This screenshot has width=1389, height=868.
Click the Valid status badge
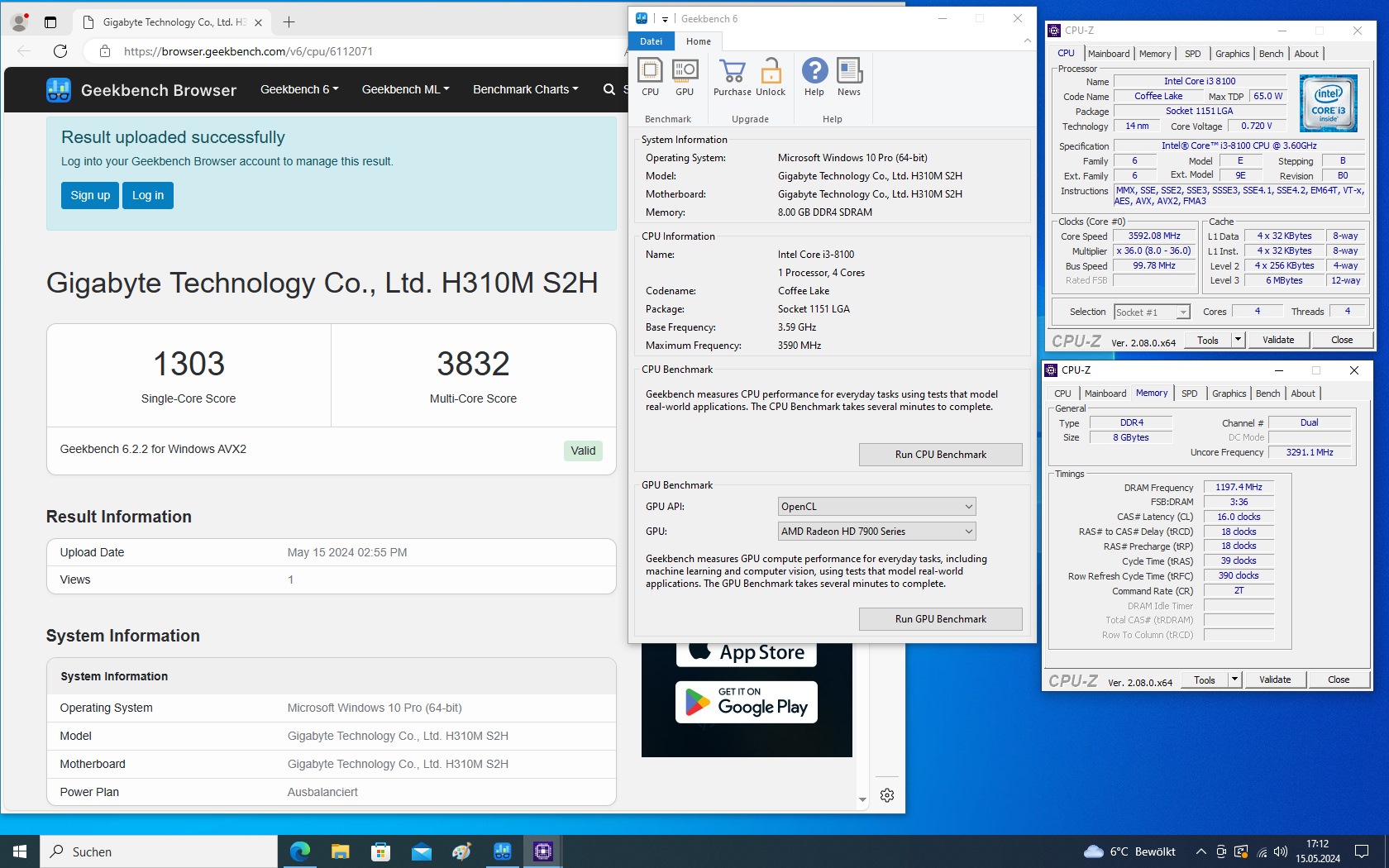coord(583,451)
